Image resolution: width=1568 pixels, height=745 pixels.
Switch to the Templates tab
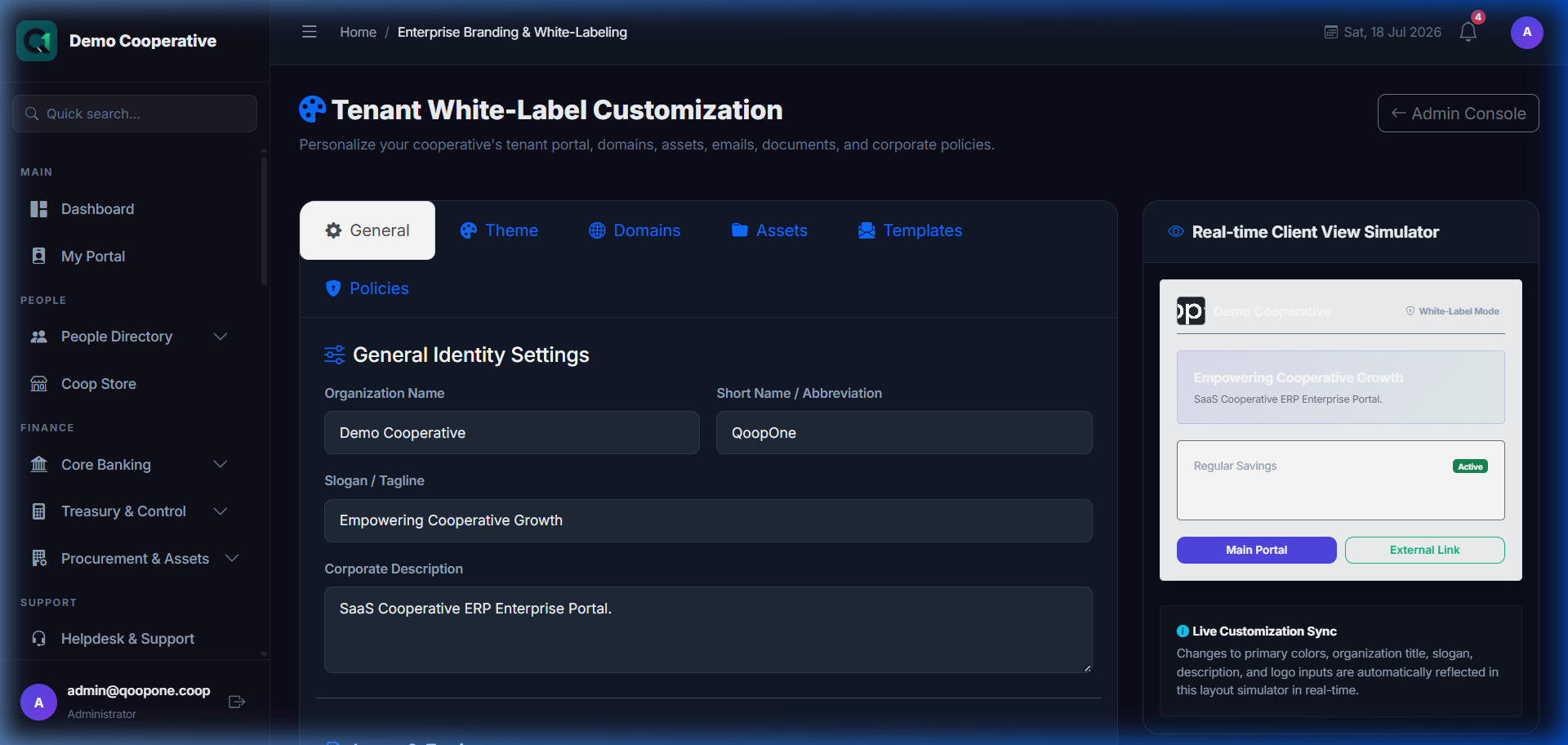tap(910, 230)
